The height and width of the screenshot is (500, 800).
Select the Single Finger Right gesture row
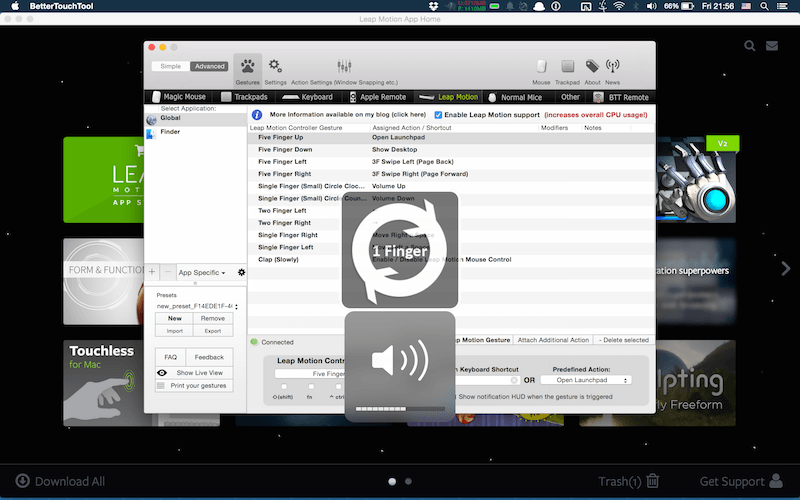pos(452,235)
